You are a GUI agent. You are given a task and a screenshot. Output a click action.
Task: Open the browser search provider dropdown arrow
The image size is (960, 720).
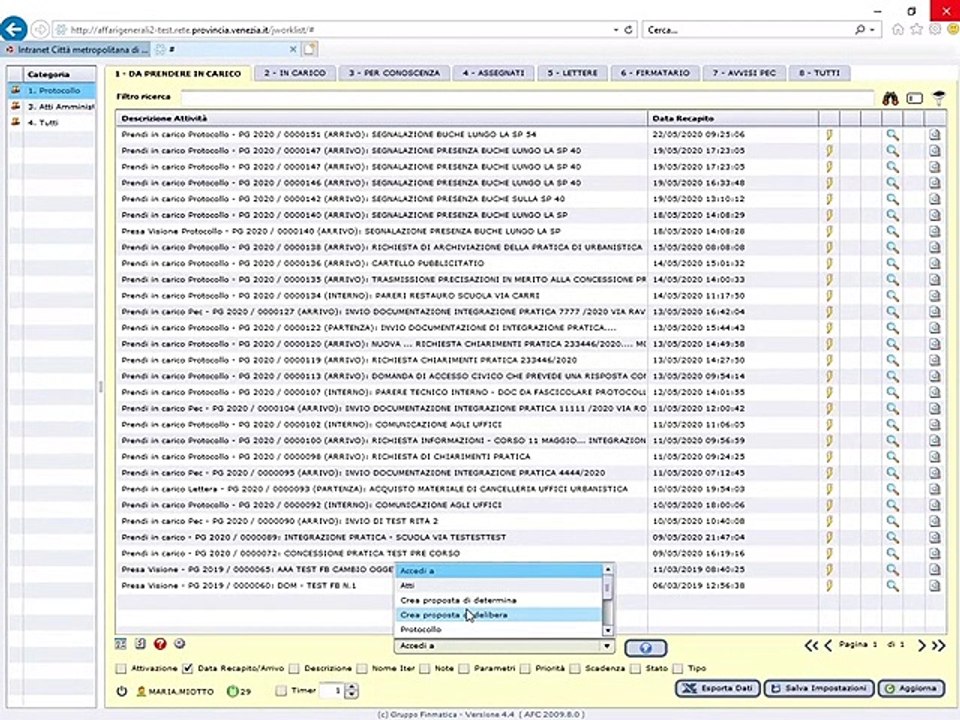tap(872, 29)
